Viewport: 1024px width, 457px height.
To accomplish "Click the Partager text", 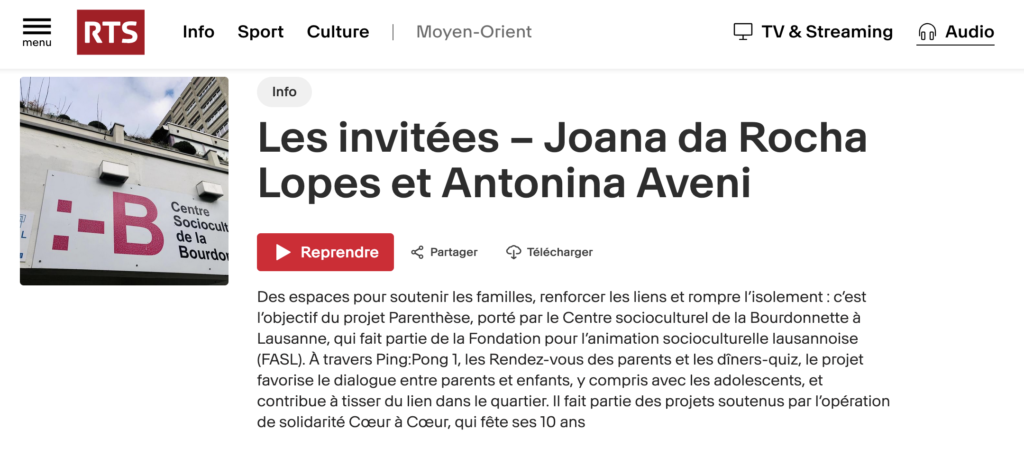I will (x=454, y=252).
